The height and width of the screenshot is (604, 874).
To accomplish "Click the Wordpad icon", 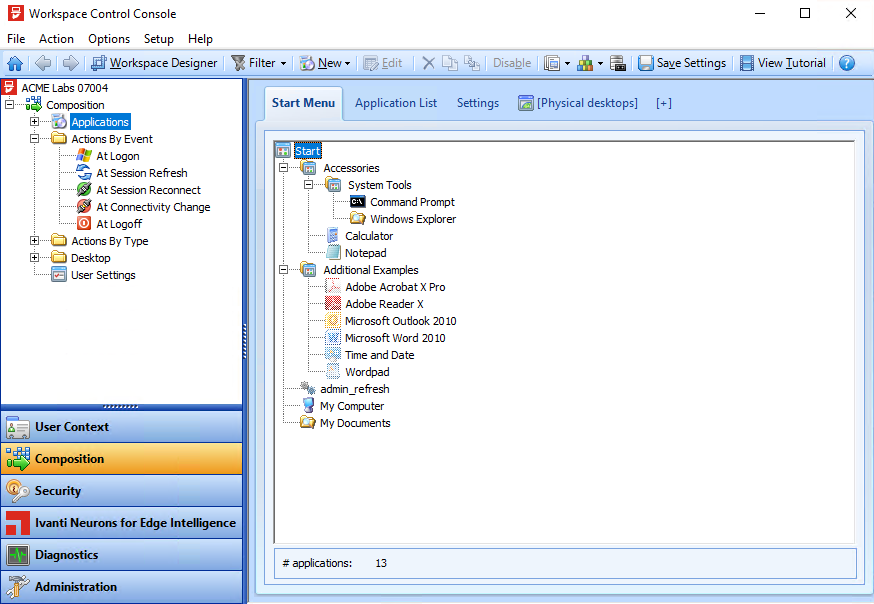I will [x=333, y=372].
